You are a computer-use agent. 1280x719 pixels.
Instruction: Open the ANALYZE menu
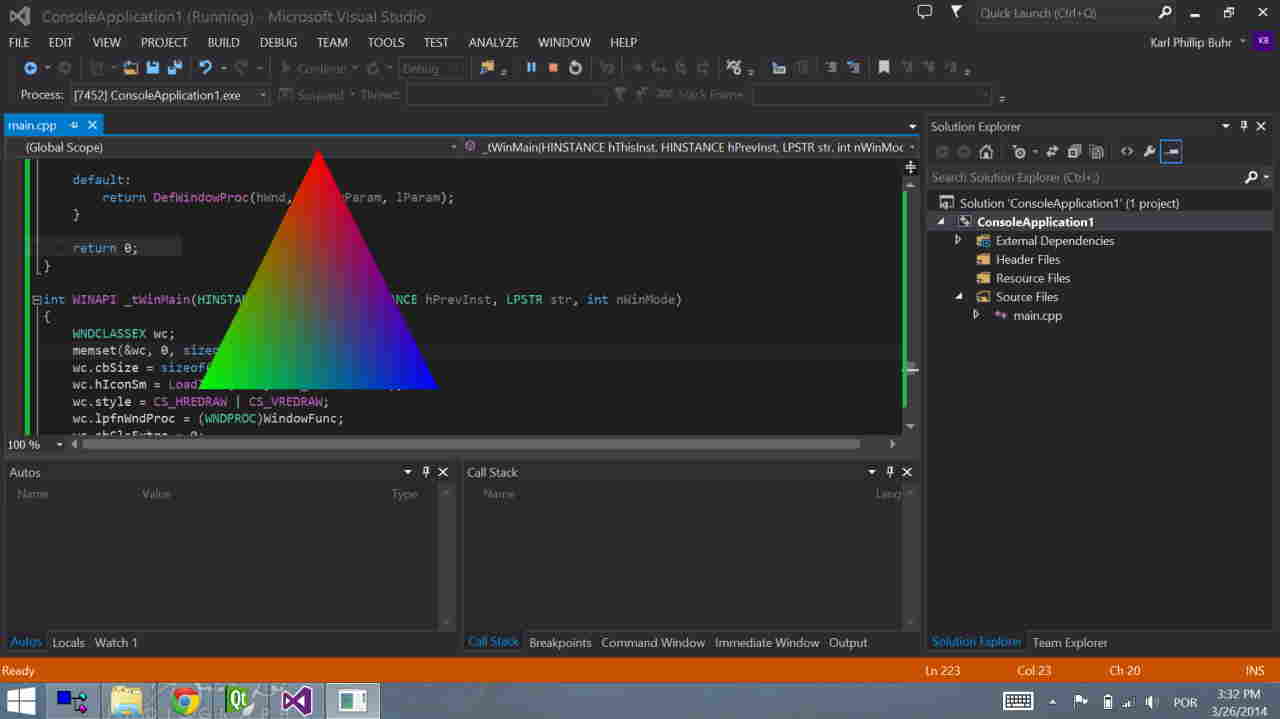(x=493, y=42)
